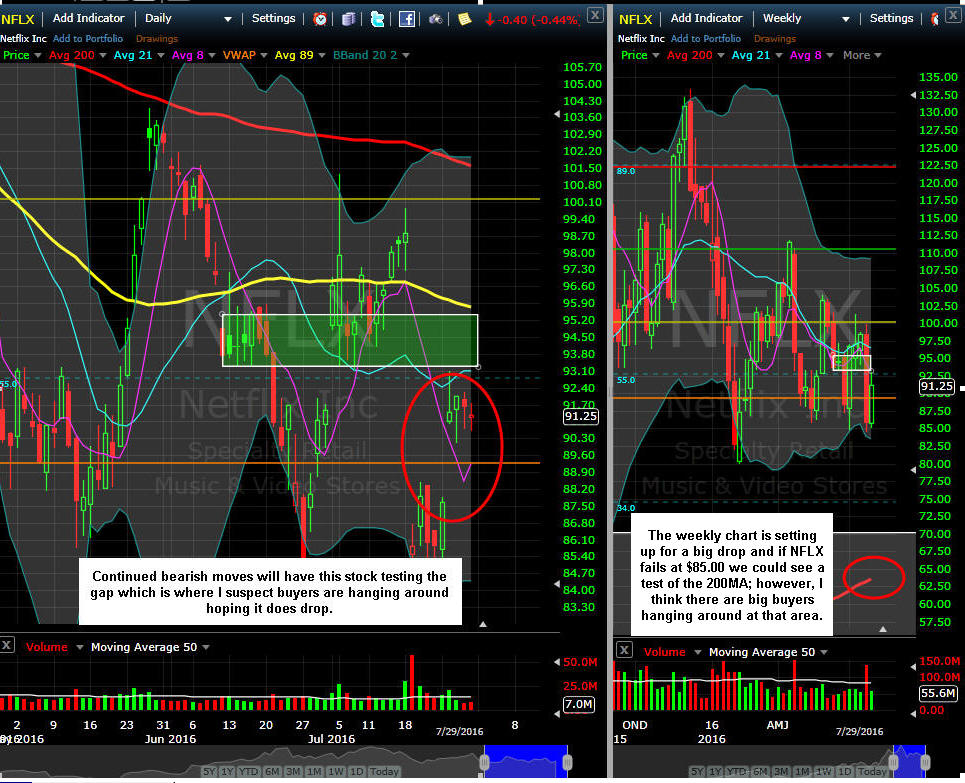Open the database stack icon
965x783 pixels.
coord(349,19)
